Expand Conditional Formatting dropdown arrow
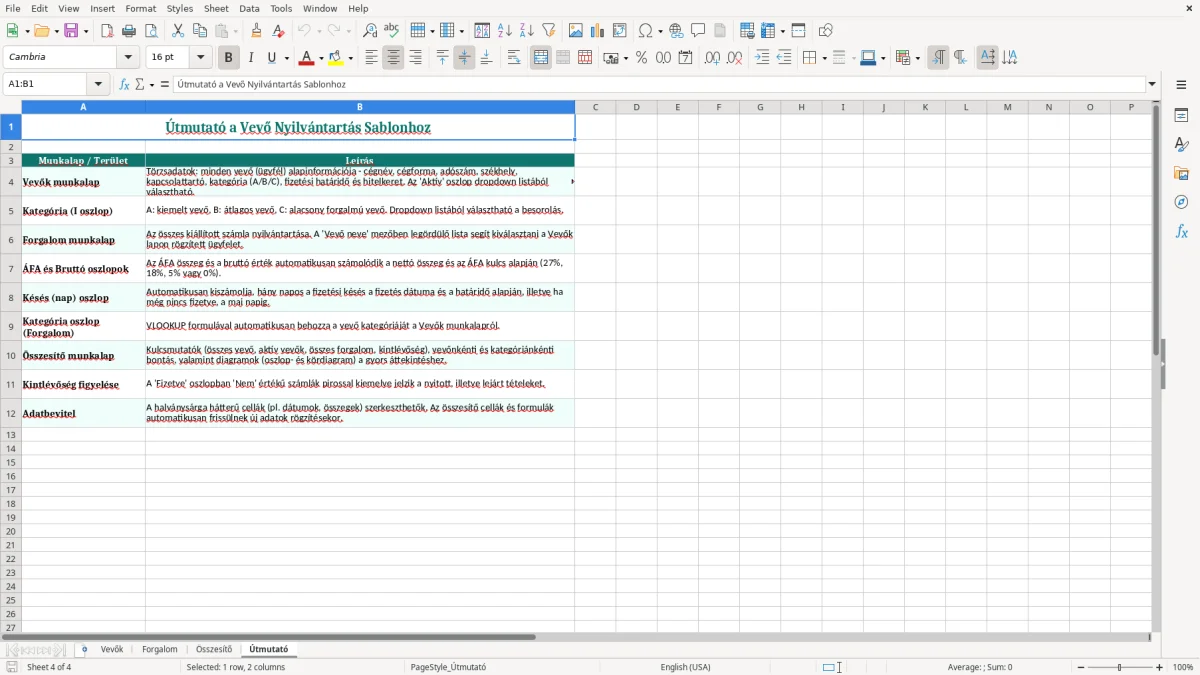Viewport: 1200px width, 675px height. (917, 58)
